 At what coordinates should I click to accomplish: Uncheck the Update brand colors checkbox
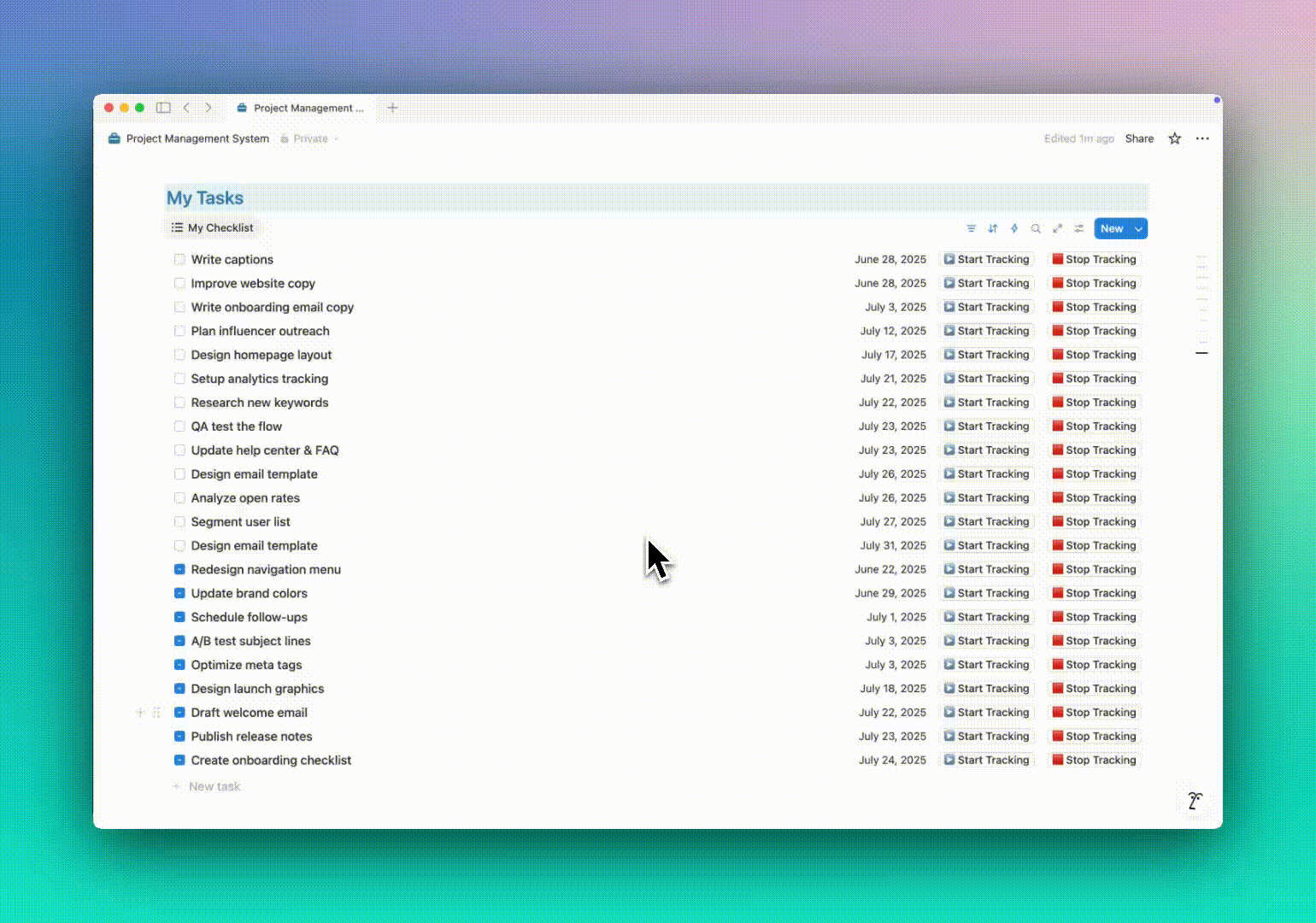point(179,593)
